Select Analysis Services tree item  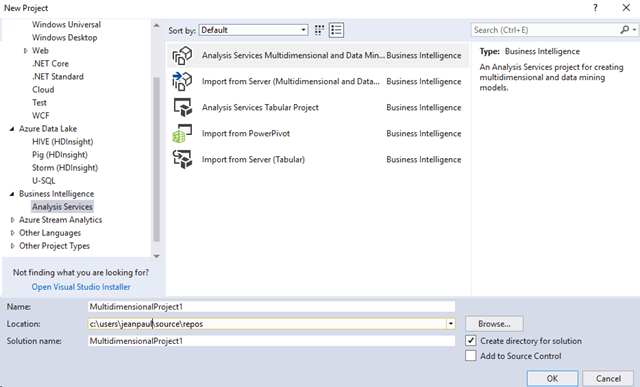[x=62, y=207]
